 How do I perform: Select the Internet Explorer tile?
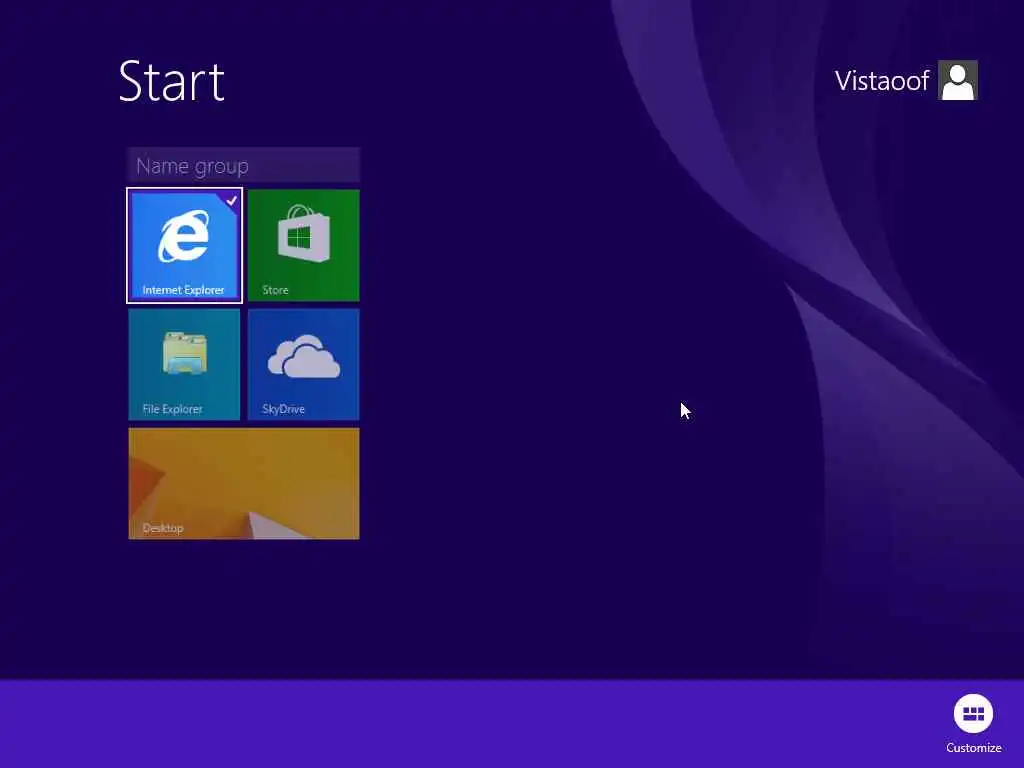coord(184,246)
